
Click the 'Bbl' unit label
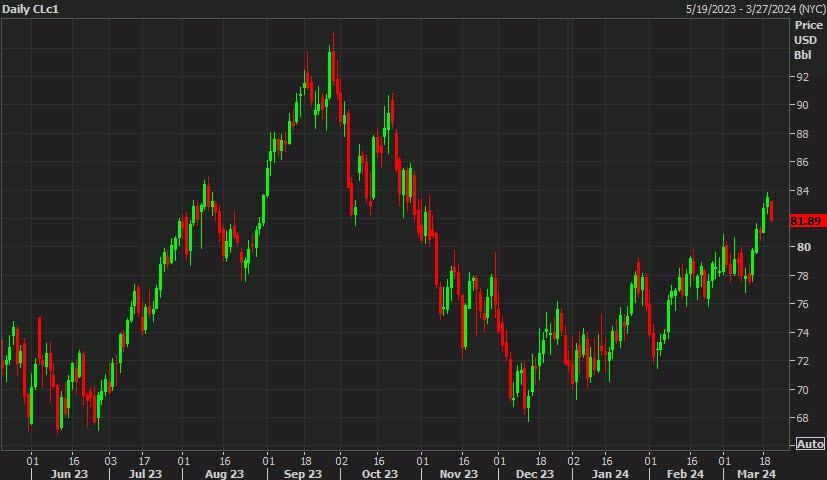(x=803, y=55)
